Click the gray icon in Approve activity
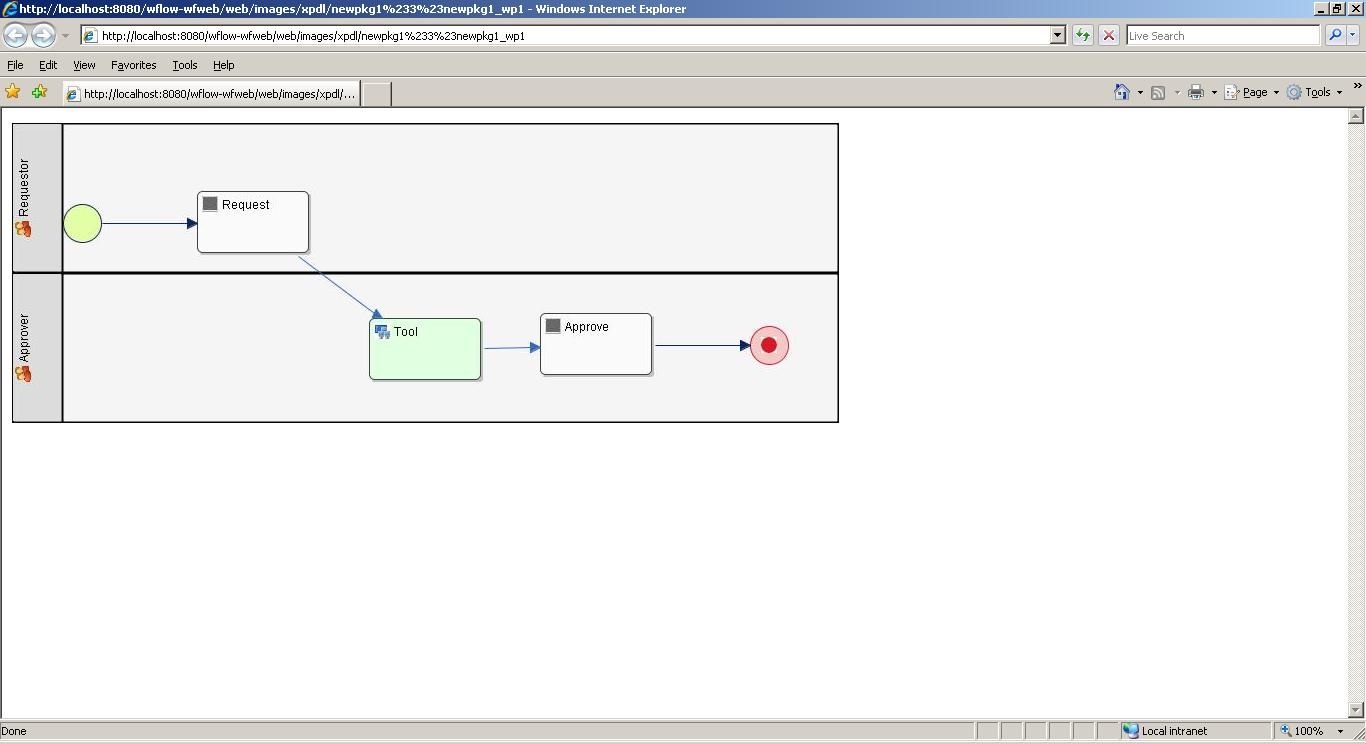Image resolution: width=1366 pixels, height=744 pixels. click(553, 326)
